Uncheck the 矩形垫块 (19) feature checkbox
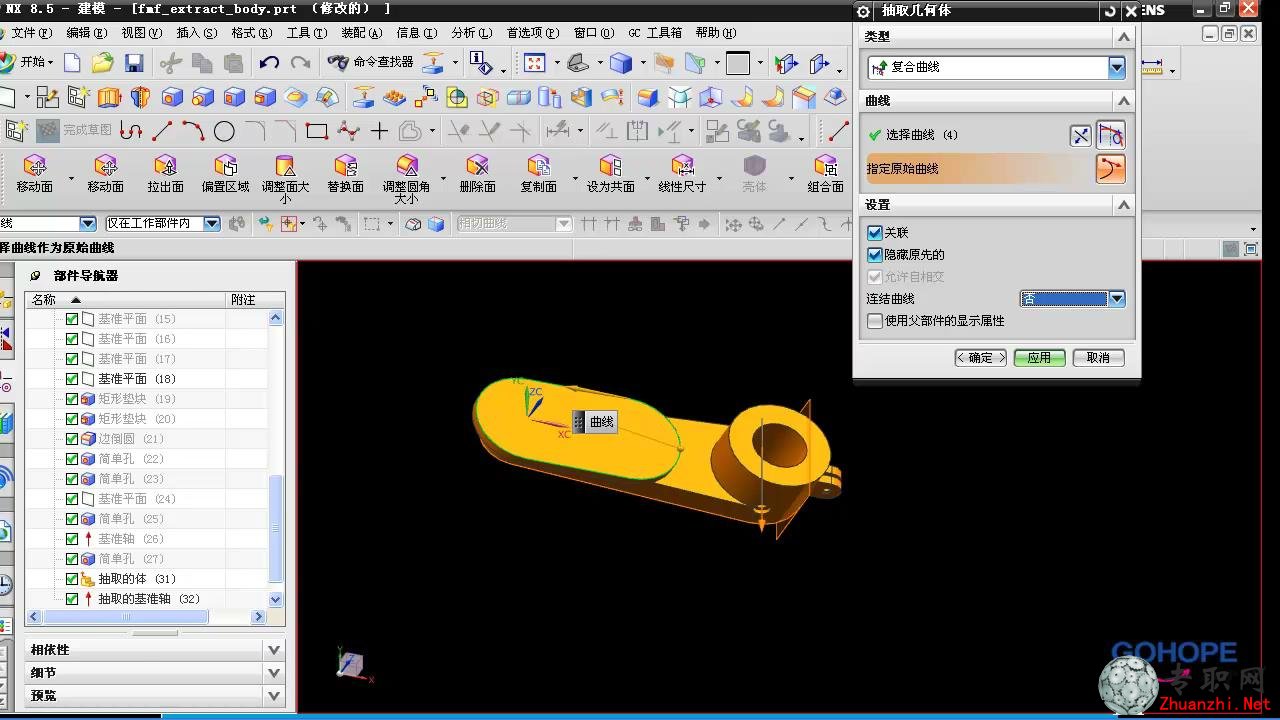The width and height of the screenshot is (1280, 720). (72, 399)
